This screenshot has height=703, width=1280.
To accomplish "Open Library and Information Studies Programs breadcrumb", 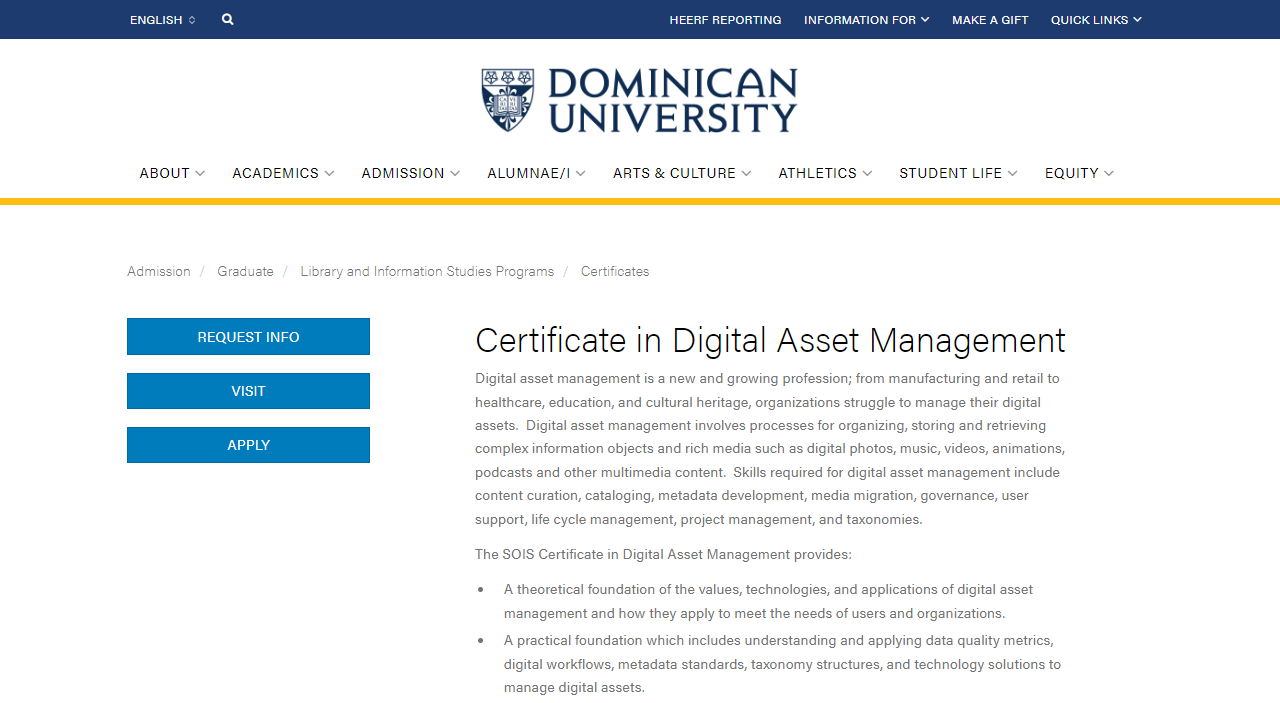I will (427, 271).
